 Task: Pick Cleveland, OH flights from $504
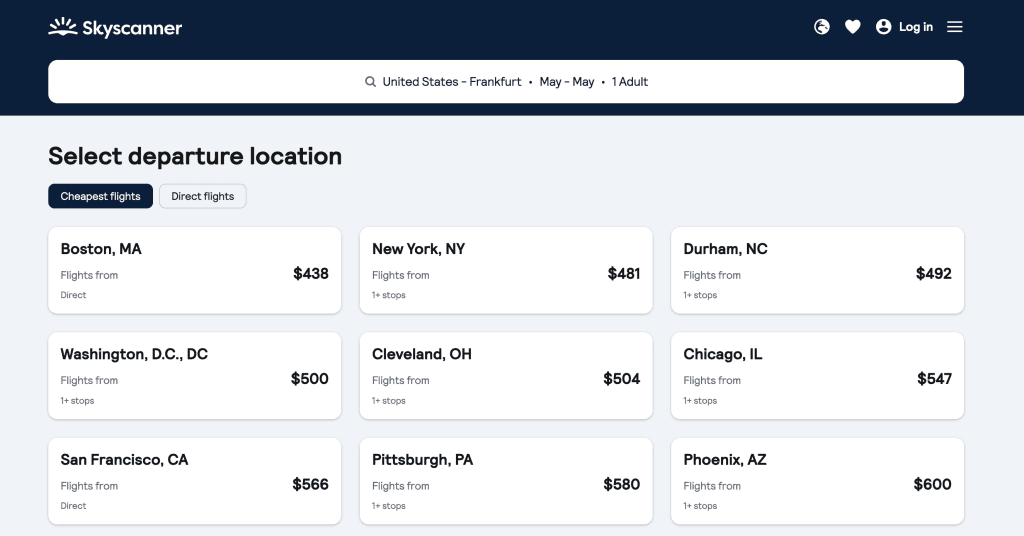(x=506, y=376)
